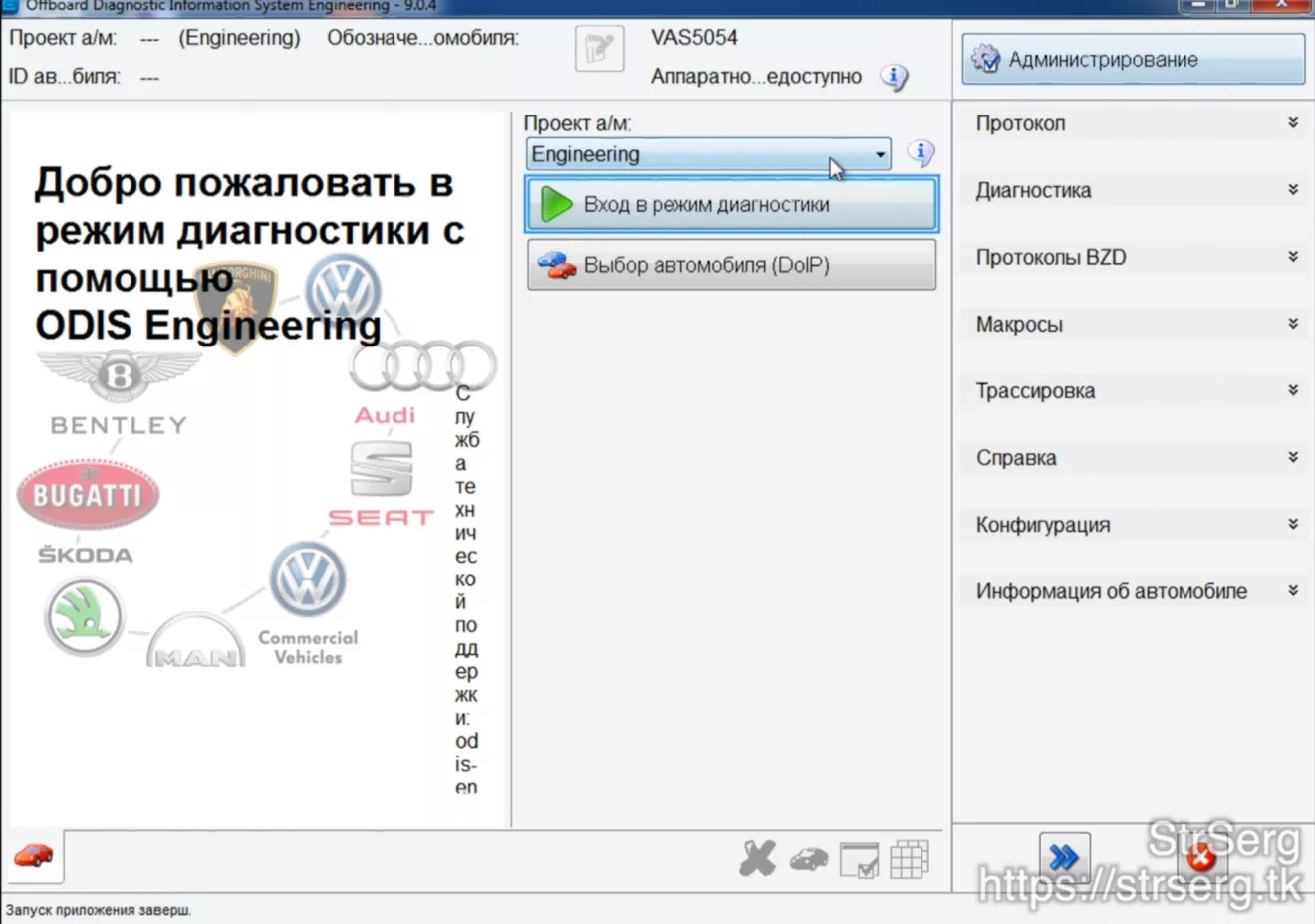
Task: Expand the Трассировка section
Action: pyautogui.click(x=1133, y=390)
